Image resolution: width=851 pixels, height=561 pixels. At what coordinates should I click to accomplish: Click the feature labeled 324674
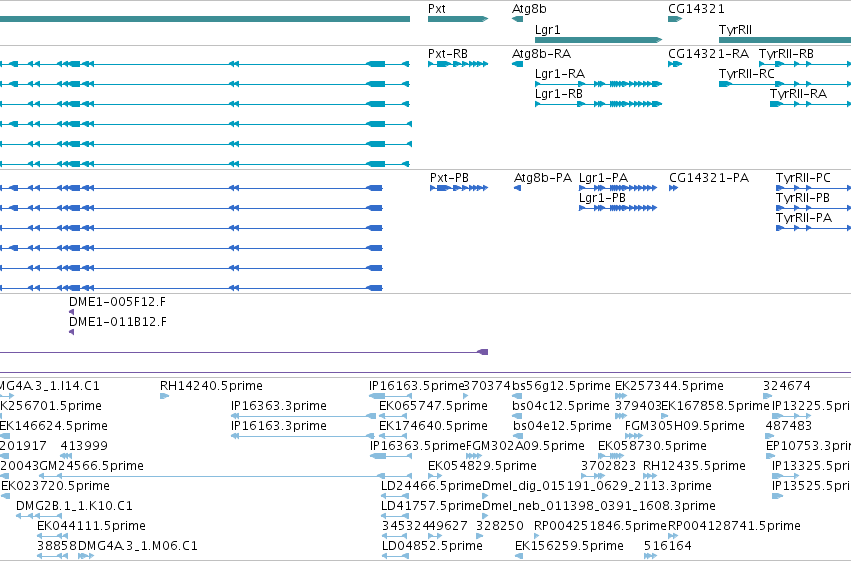coord(767,396)
